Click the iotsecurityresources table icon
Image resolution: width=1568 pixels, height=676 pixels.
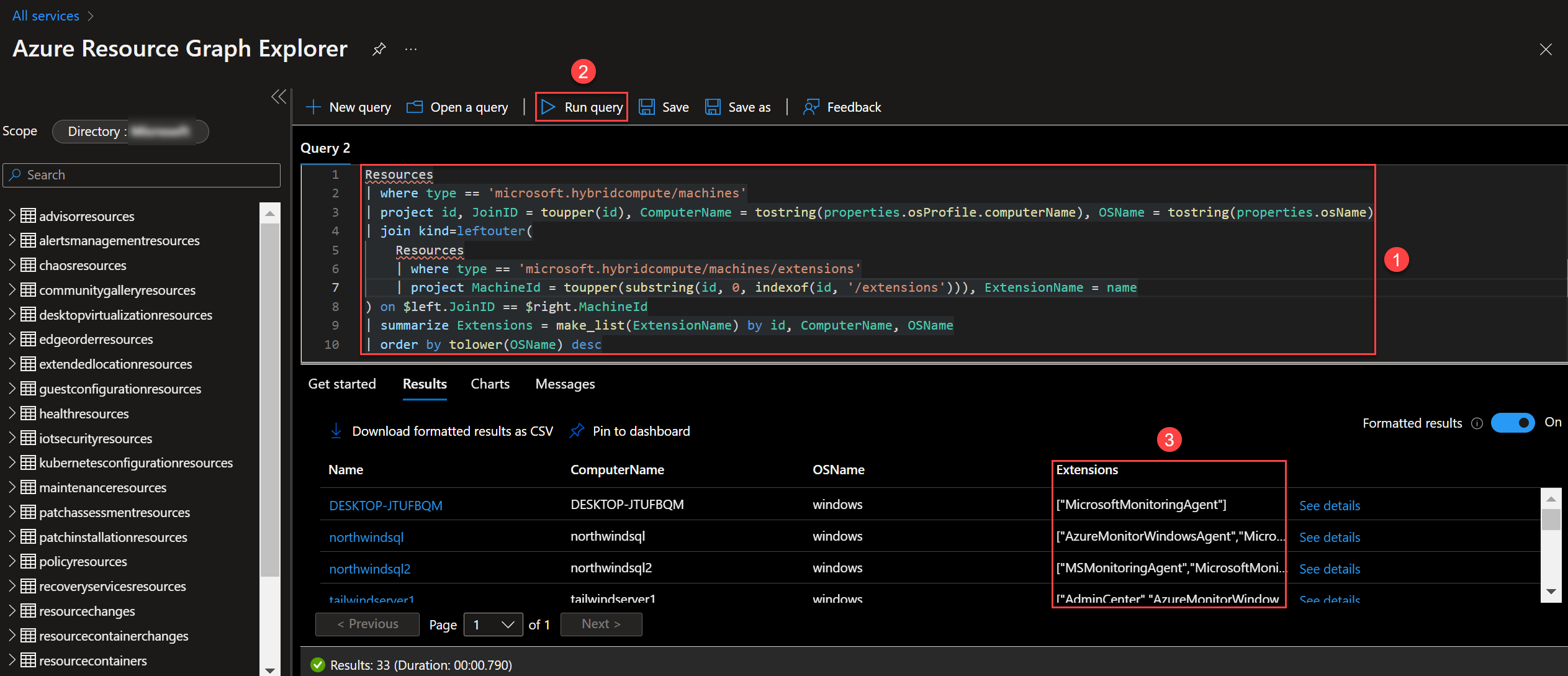point(28,438)
